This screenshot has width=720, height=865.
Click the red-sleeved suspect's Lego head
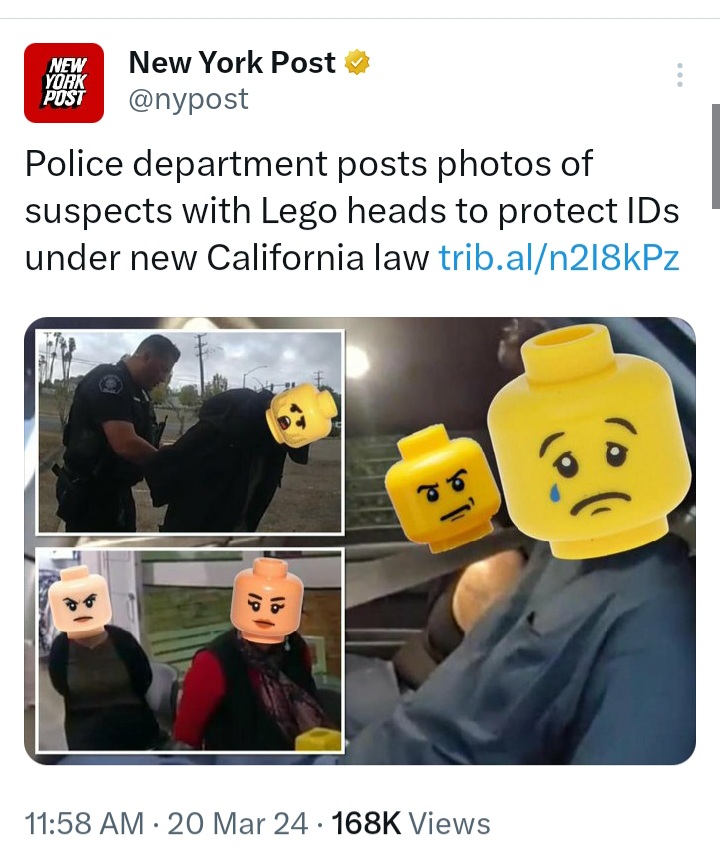[266, 600]
